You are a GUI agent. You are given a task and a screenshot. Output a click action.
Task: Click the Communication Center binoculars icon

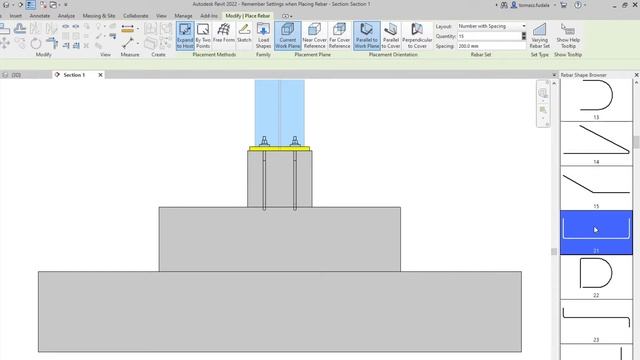point(504,5)
